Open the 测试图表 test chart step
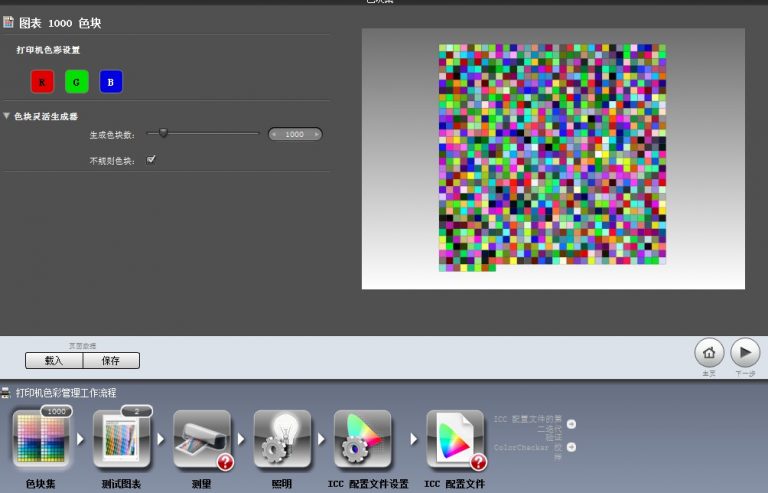 tap(121, 441)
